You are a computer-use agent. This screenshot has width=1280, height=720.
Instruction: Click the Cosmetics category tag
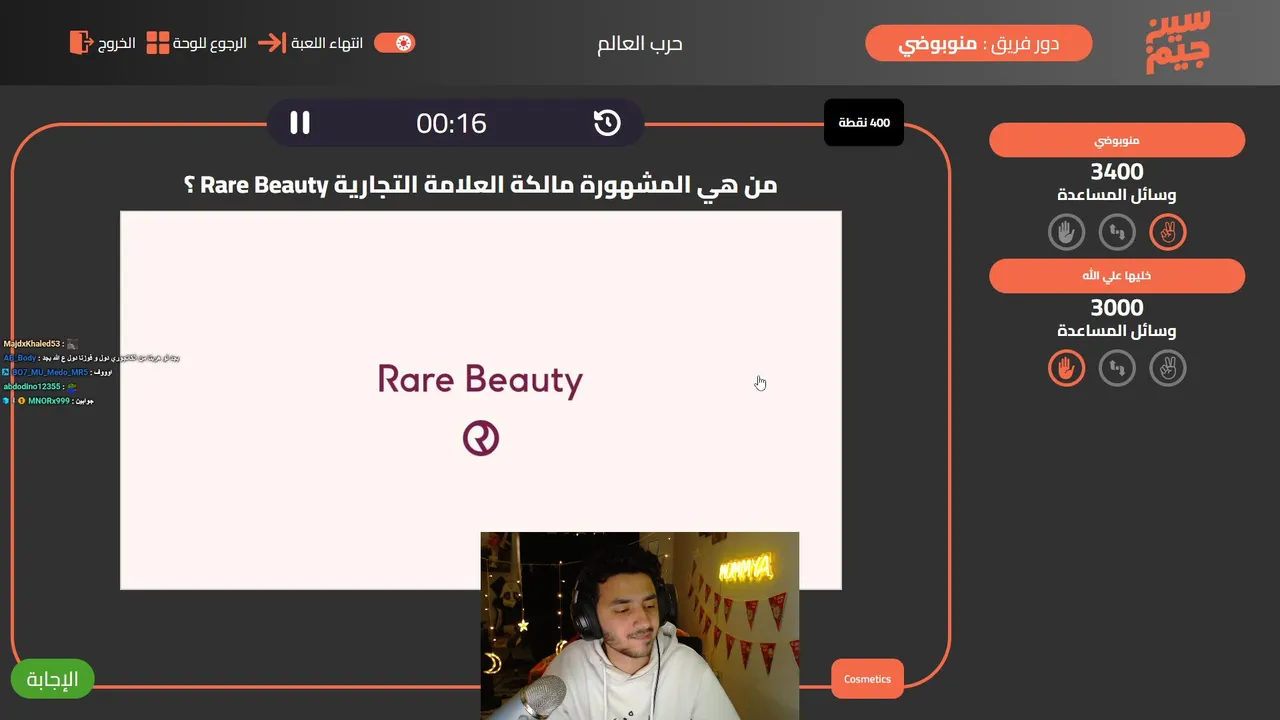click(x=867, y=679)
